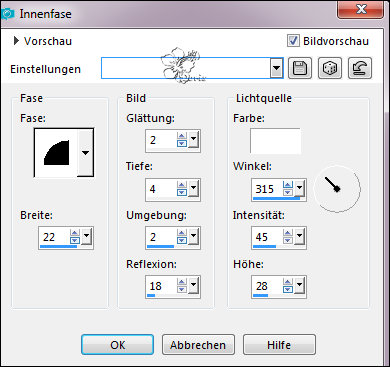390x367 pixels.
Task: Increase Breite with spinner arrows
Action: [75, 233]
